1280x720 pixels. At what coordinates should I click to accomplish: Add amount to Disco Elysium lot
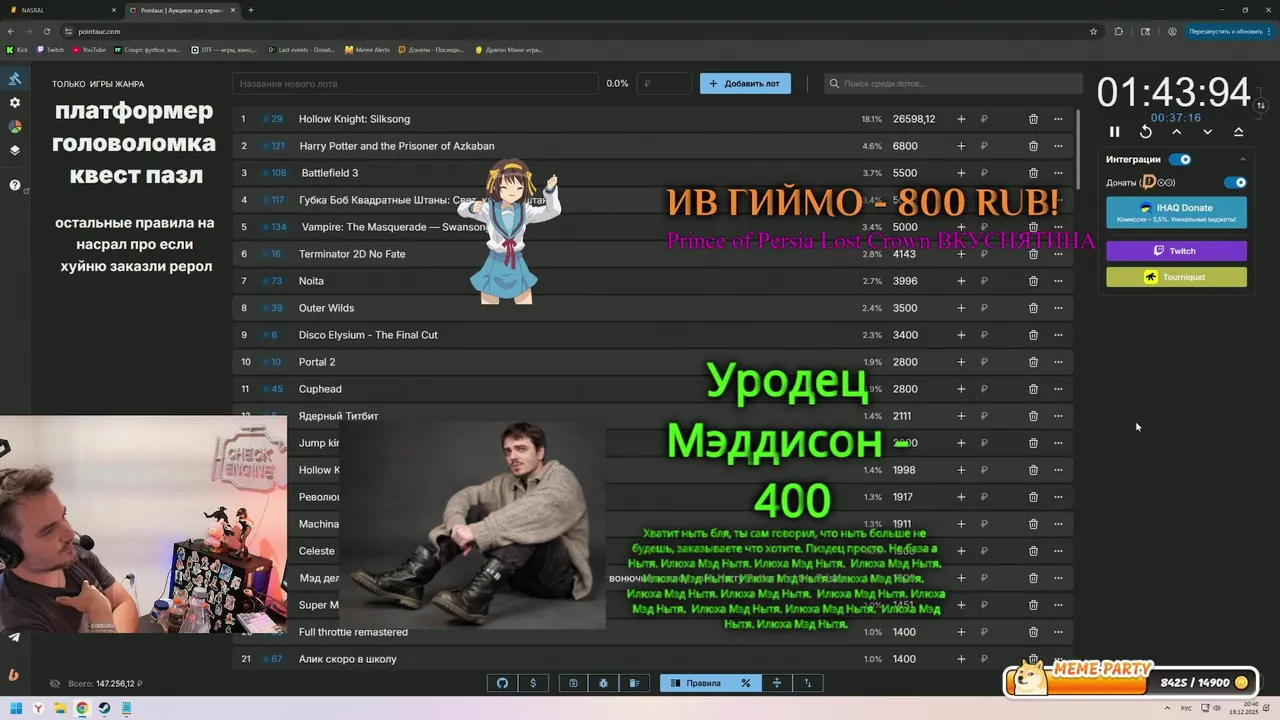point(961,335)
